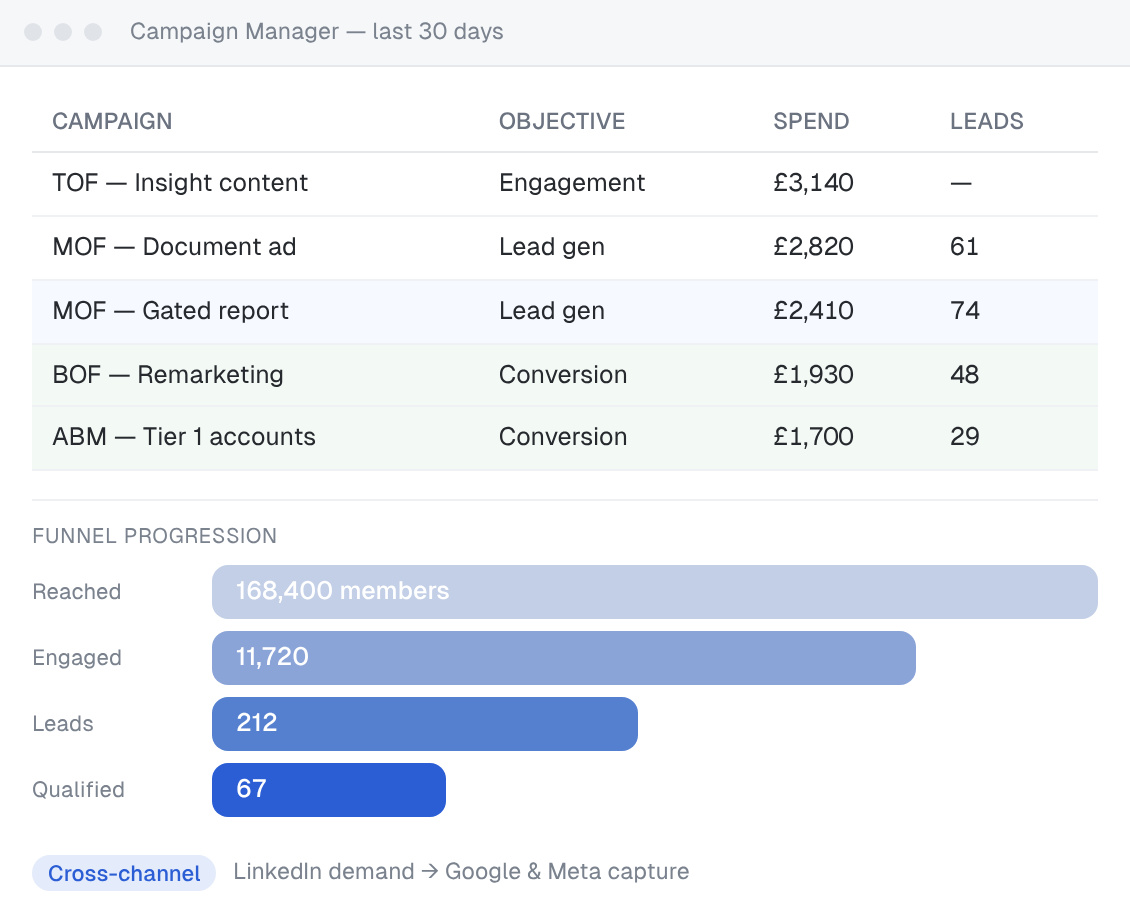Click the Reached bar showing 168,400 members

(654, 592)
